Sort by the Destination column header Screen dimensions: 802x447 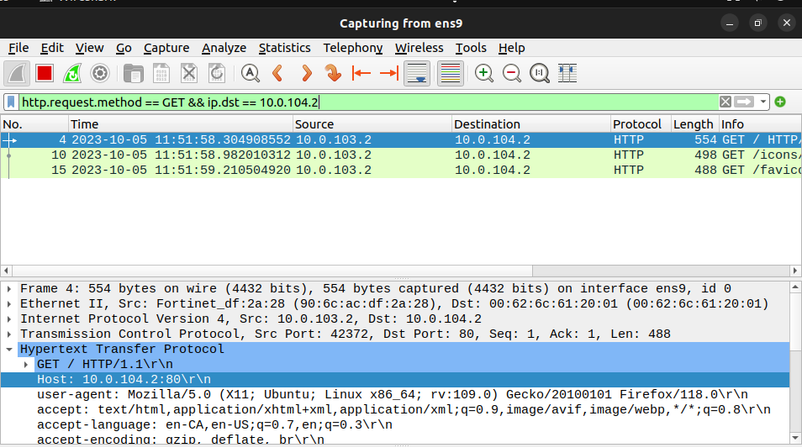[531, 124]
